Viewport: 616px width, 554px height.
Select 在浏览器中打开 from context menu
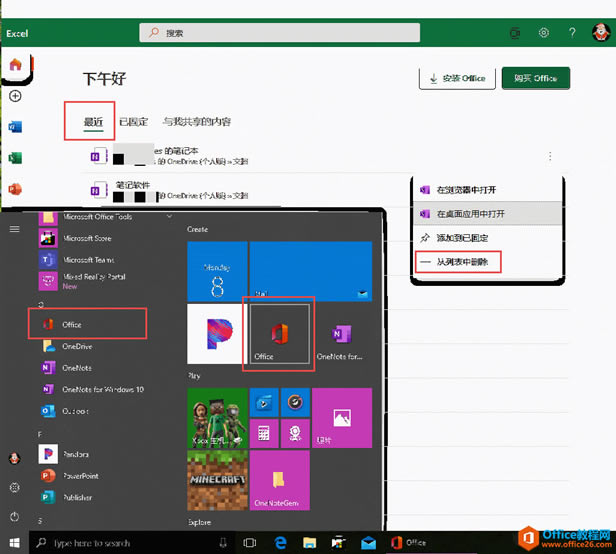pyautogui.click(x=487, y=190)
